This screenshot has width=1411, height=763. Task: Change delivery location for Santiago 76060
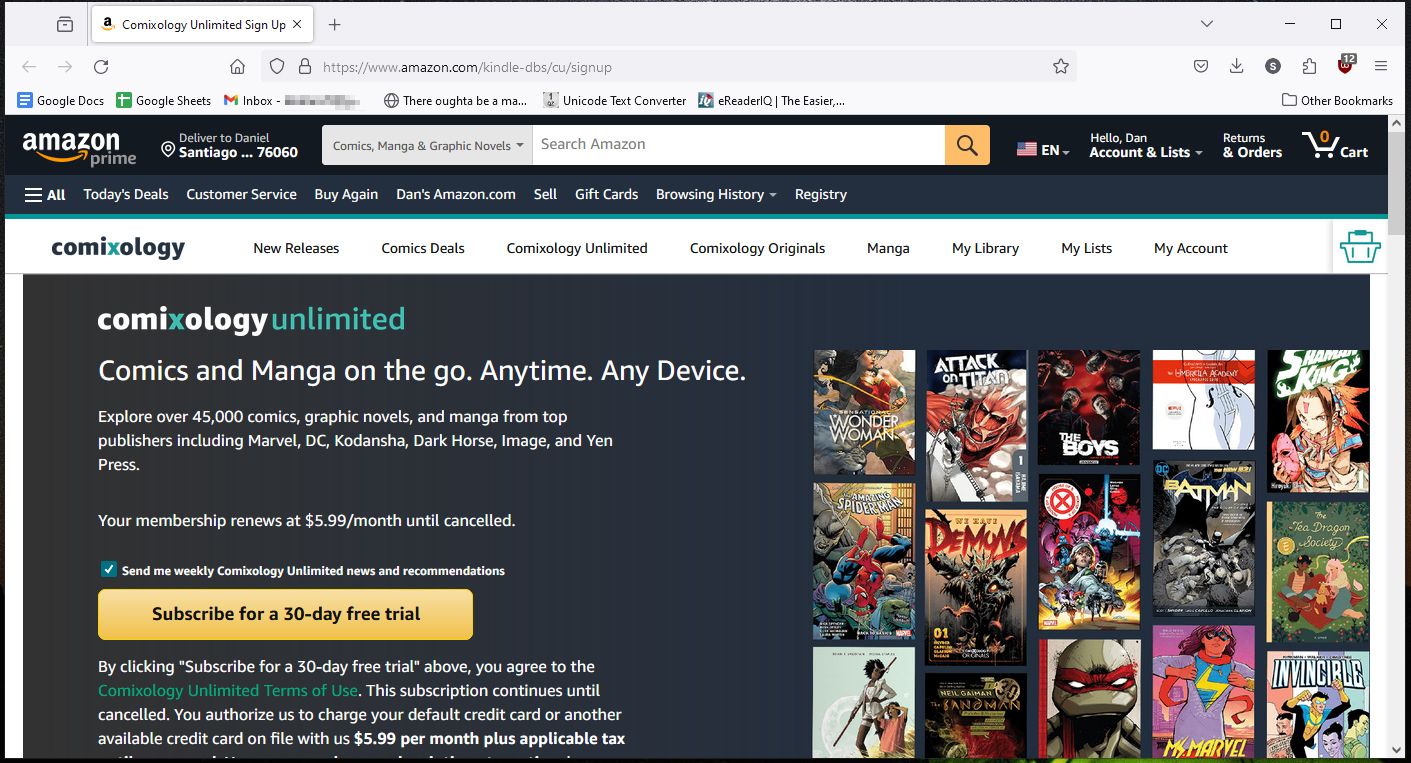[x=230, y=146]
